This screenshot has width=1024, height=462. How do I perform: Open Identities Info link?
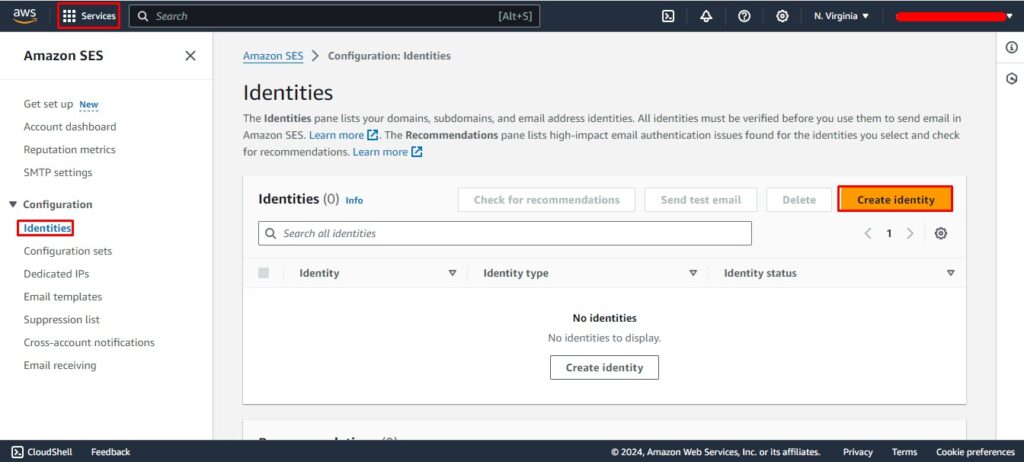click(x=354, y=201)
